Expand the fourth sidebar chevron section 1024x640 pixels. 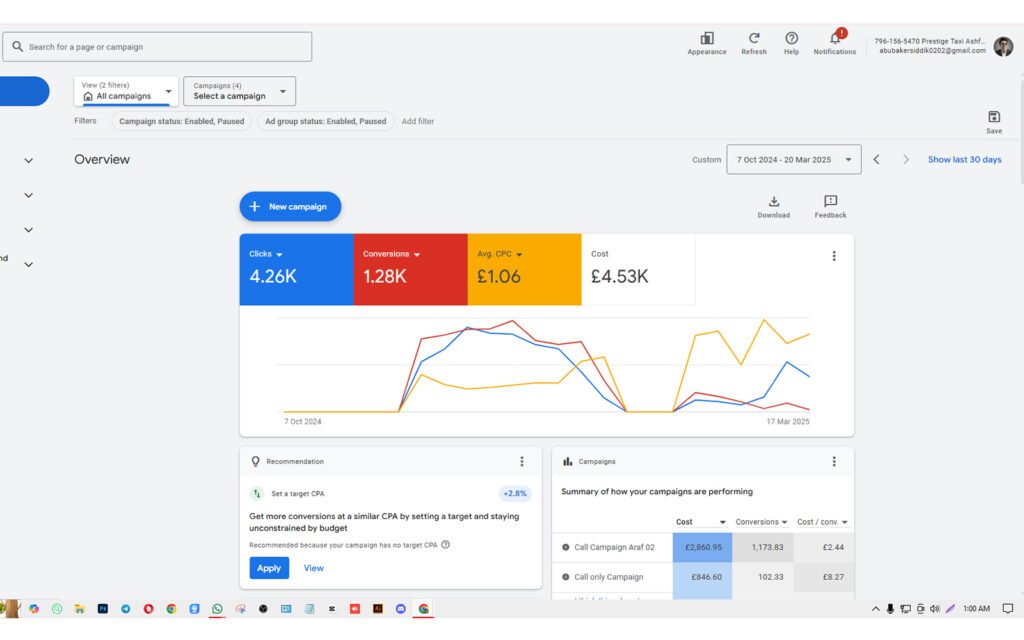[29, 264]
